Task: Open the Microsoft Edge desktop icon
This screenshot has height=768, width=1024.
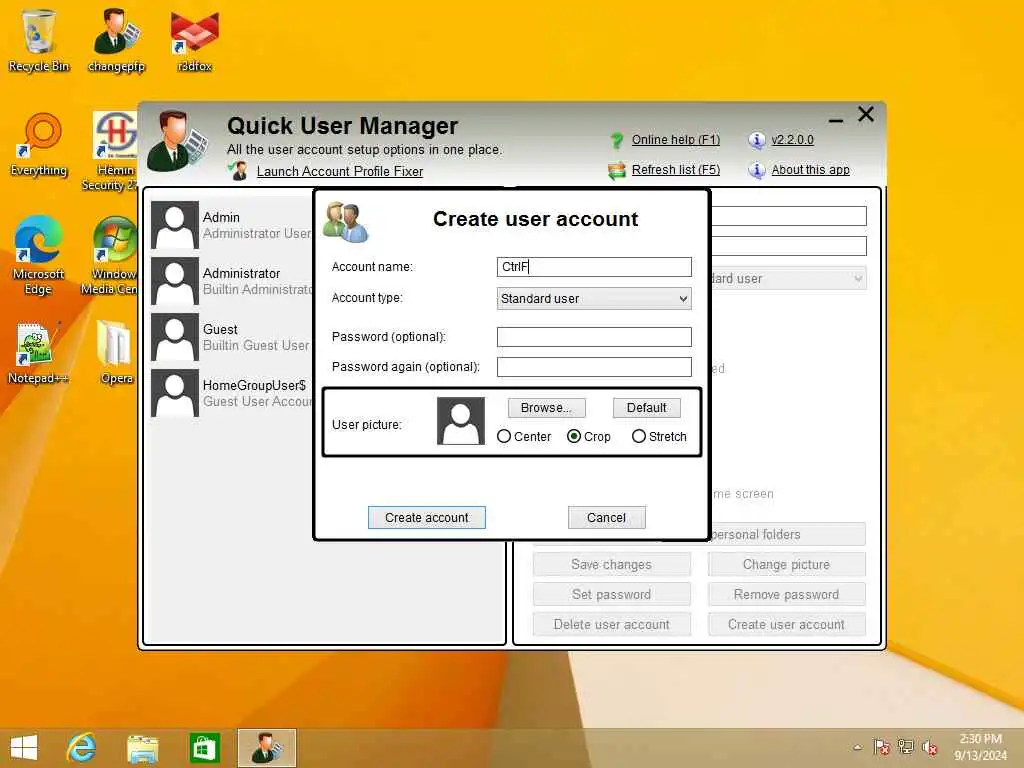Action: point(39,255)
